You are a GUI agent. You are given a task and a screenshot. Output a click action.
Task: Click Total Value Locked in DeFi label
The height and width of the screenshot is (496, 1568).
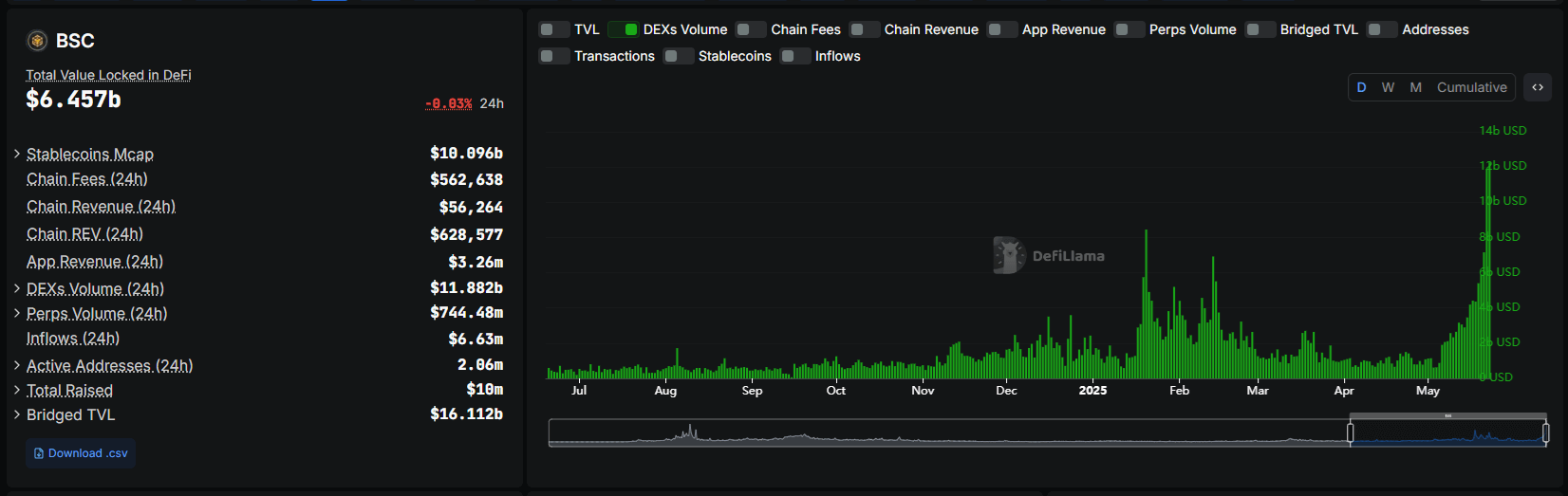[x=108, y=75]
